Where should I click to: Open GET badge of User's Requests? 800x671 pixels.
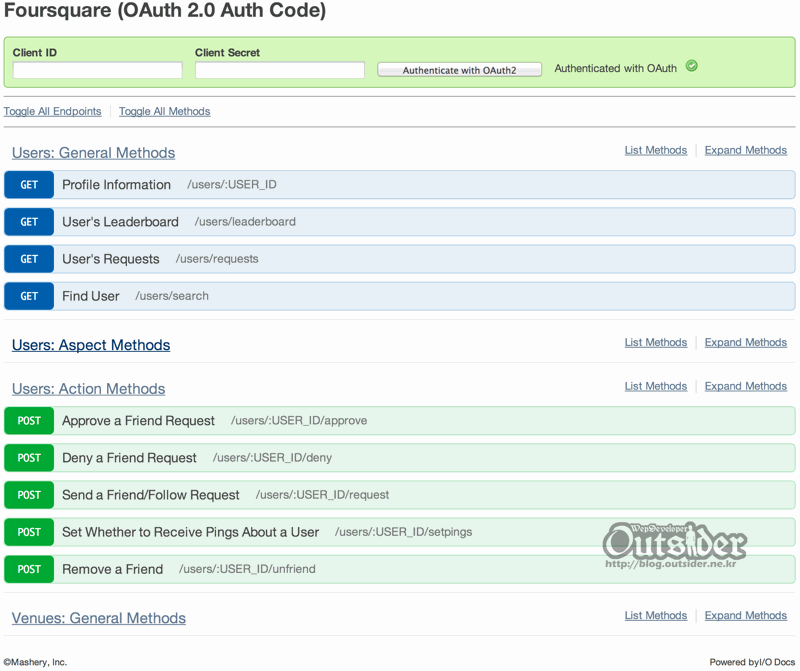coord(29,259)
